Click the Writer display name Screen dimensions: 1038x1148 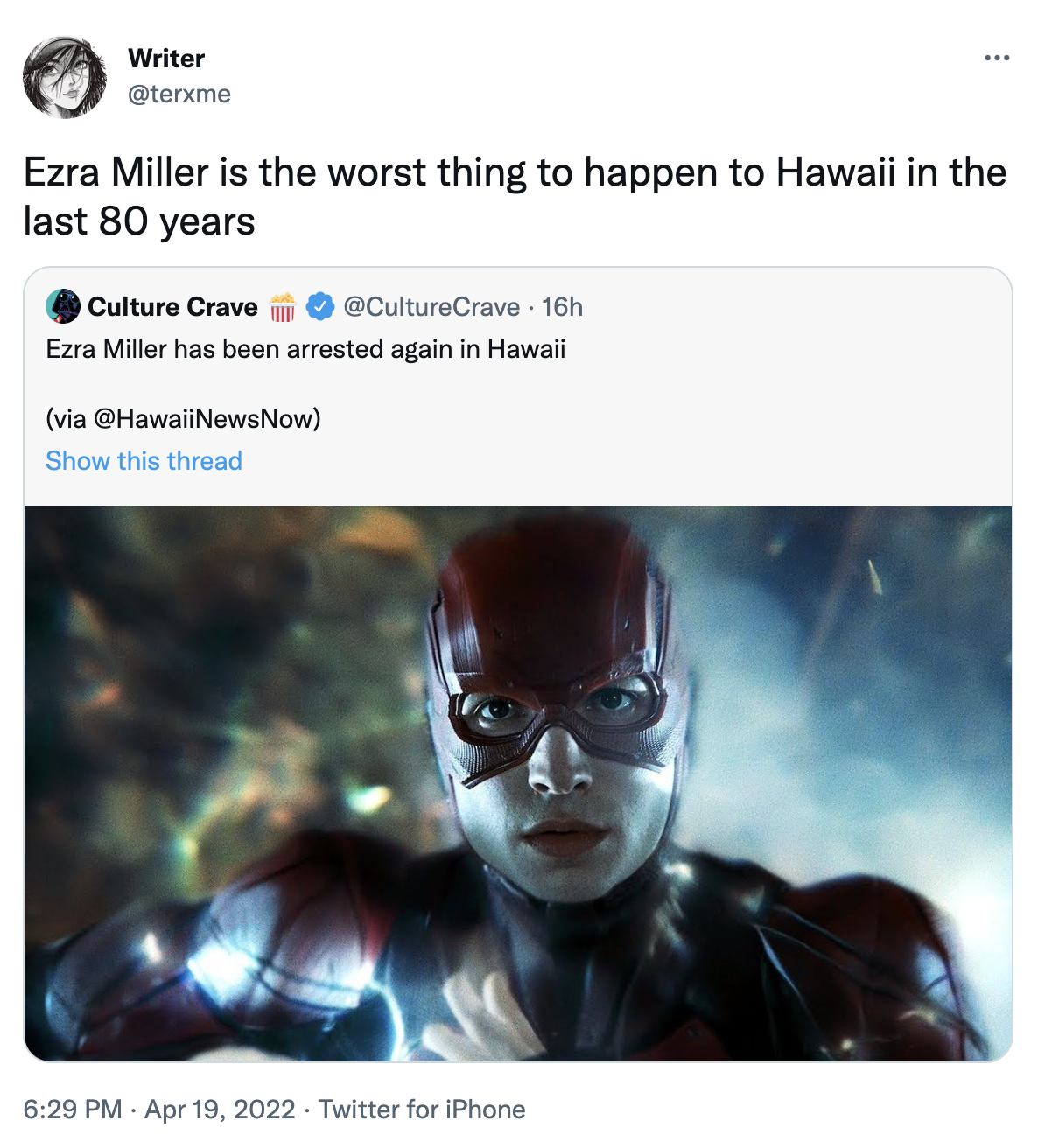pos(165,59)
